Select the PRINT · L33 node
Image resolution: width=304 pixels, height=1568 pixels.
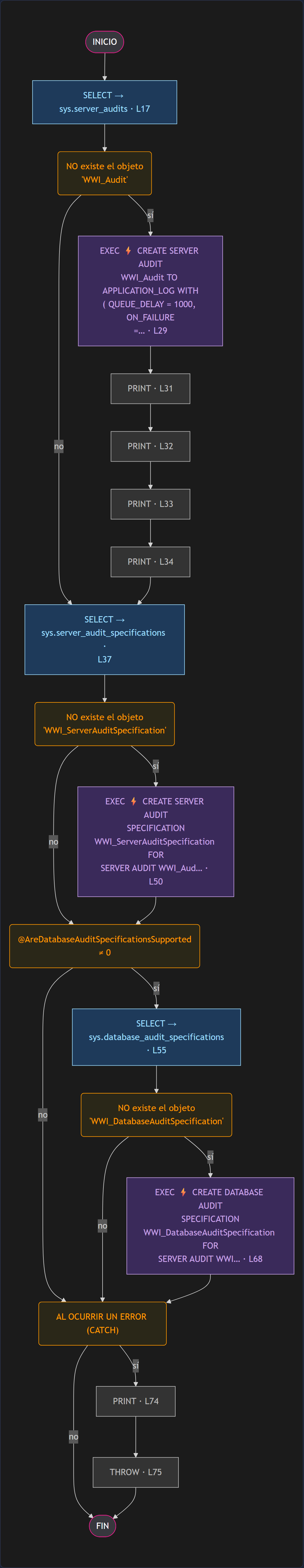coord(150,504)
